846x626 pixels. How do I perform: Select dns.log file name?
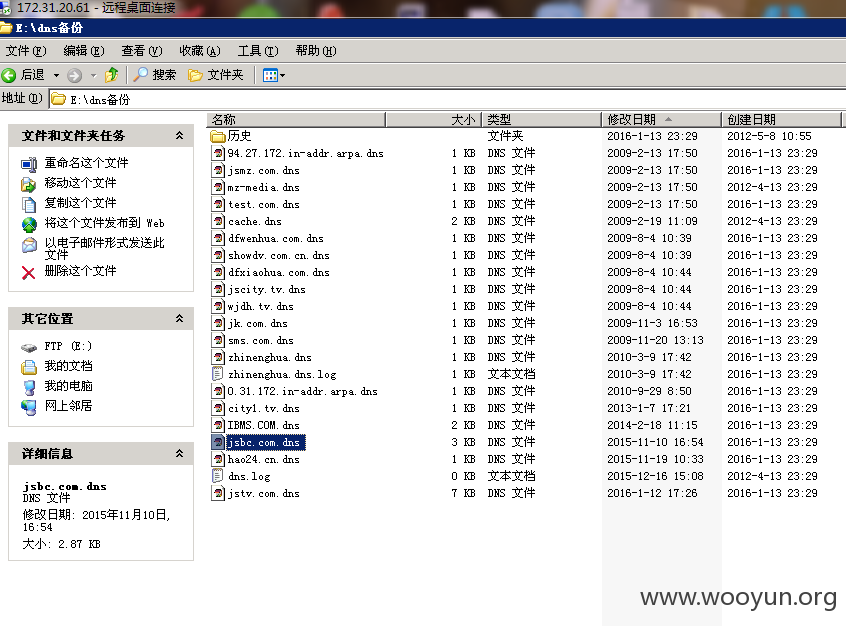pos(249,476)
